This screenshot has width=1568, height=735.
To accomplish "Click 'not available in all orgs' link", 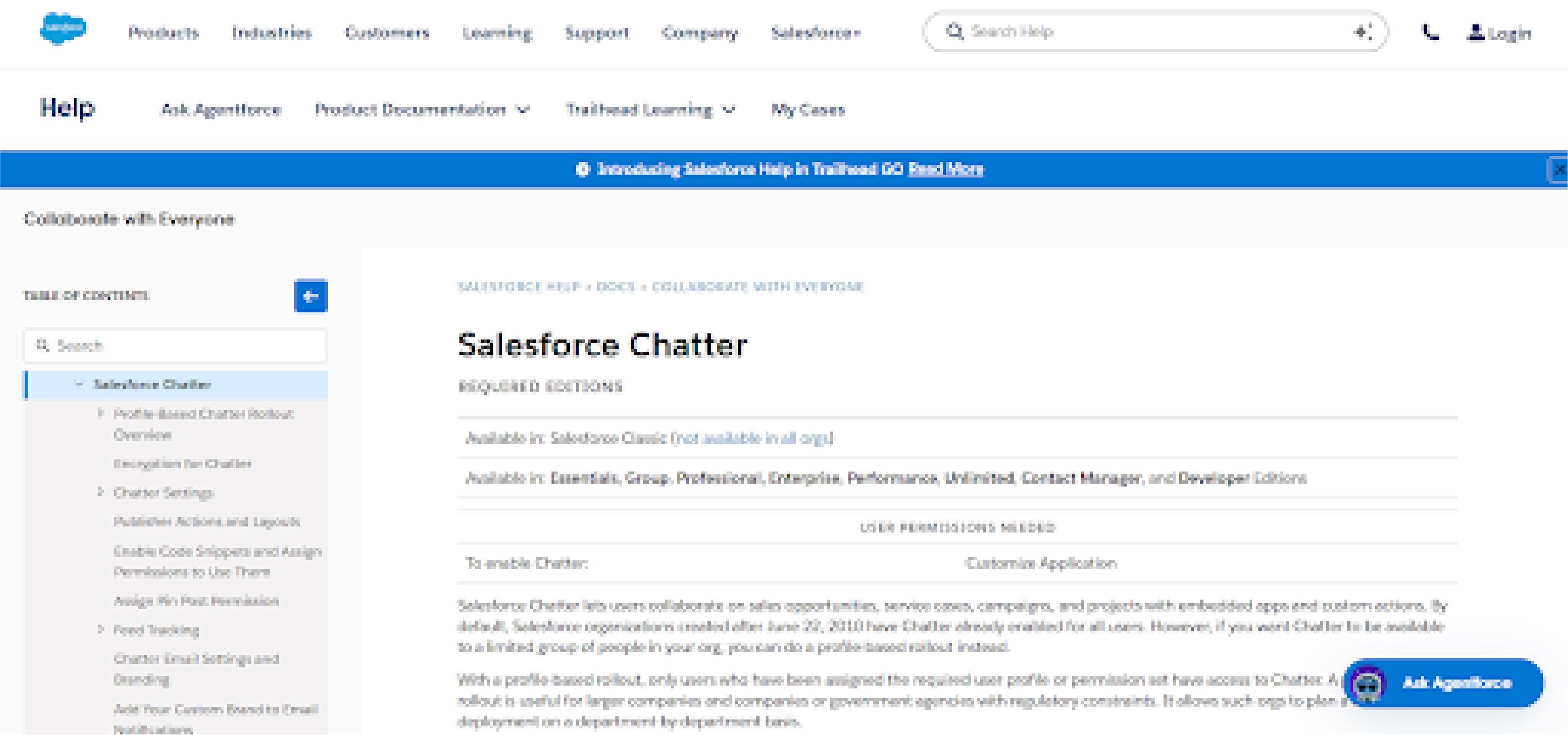I will (752, 438).
